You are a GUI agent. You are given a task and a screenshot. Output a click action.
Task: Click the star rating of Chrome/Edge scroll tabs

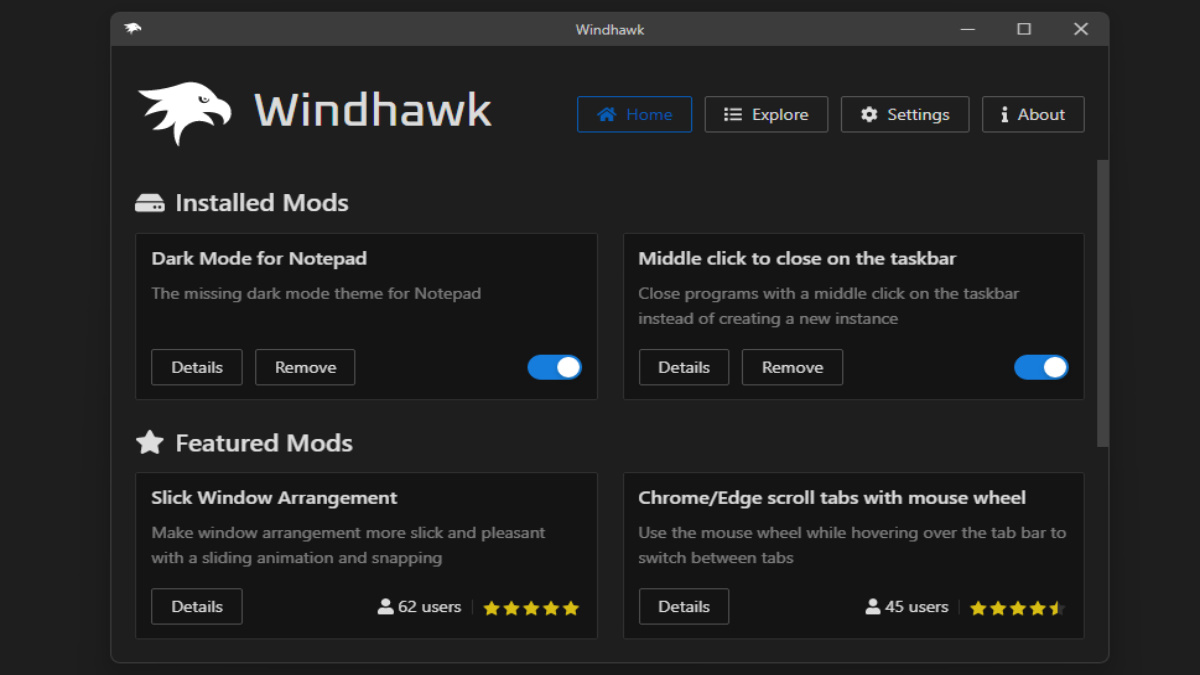coord(1017,608)
